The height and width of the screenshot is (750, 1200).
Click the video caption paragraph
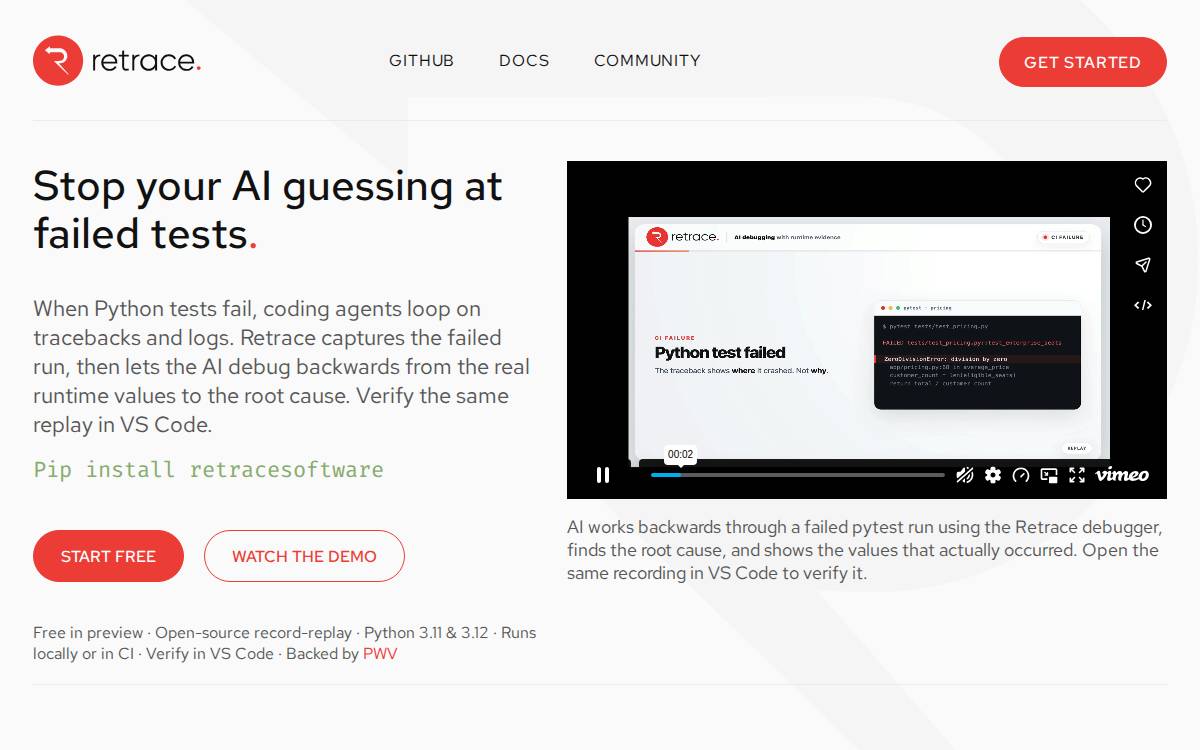coord(866,550)
